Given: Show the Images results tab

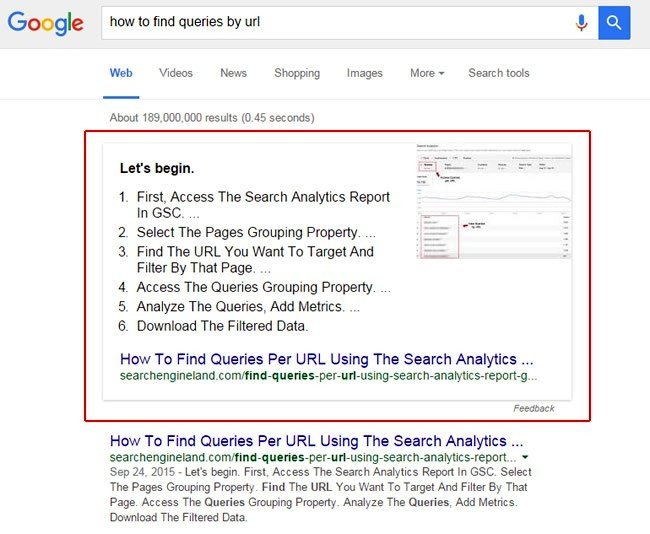Looking at the screenshot, I should coord(364,73).
